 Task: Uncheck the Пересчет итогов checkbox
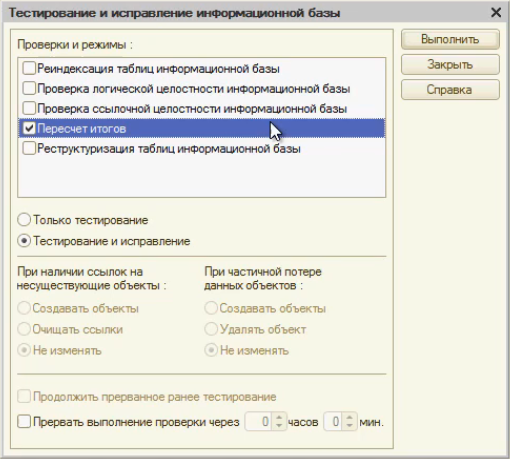[29, 128]
